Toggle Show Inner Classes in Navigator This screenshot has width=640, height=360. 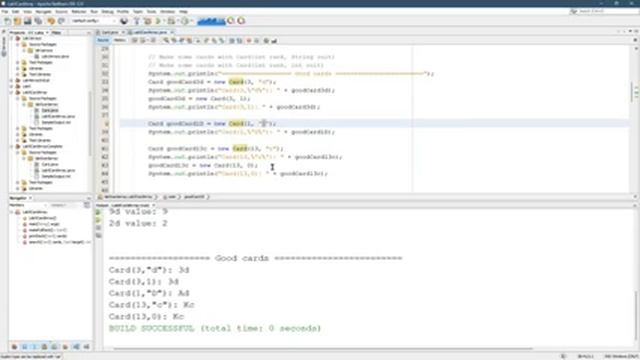click(x=55, y=347)
